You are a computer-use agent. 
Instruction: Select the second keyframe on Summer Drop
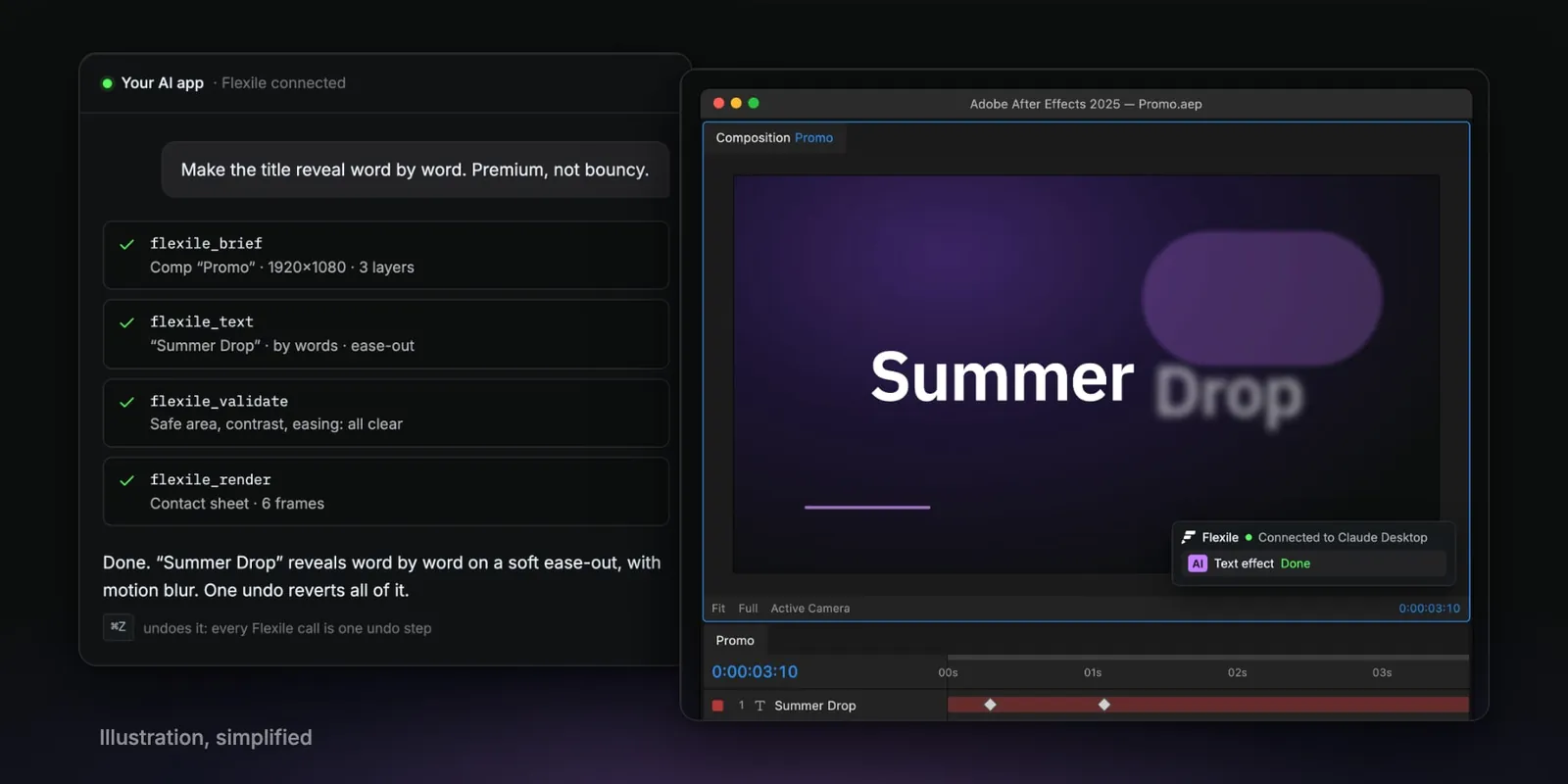[1104, 705]
